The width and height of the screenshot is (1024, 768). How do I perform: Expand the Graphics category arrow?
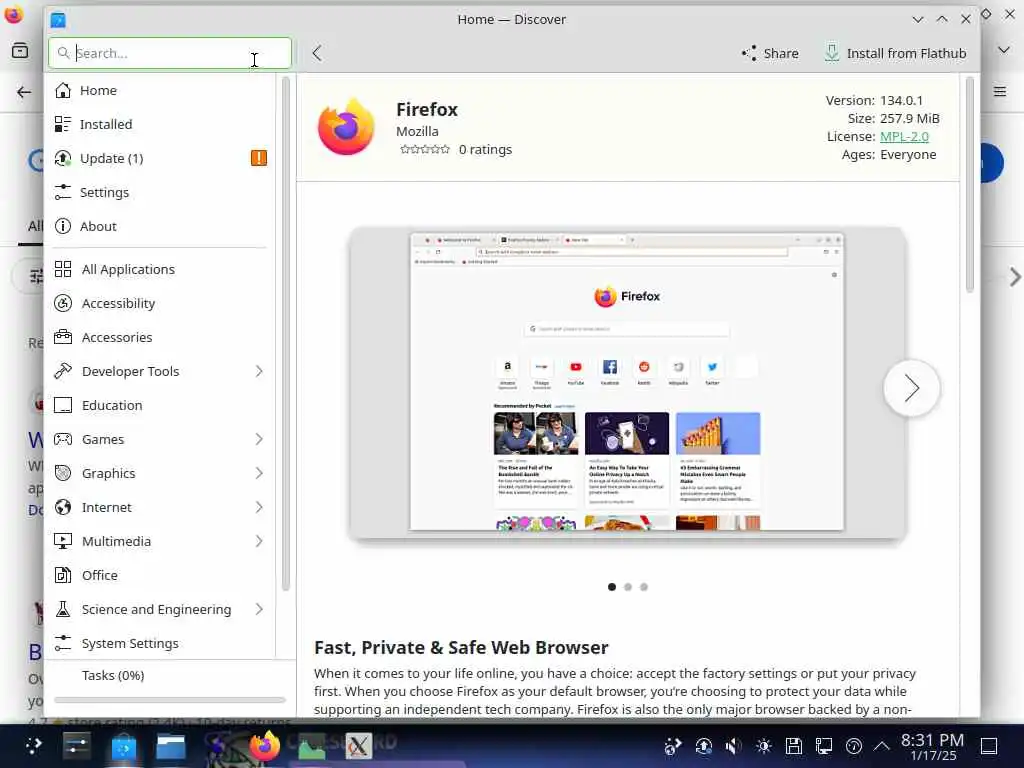(x=259, y=473)
